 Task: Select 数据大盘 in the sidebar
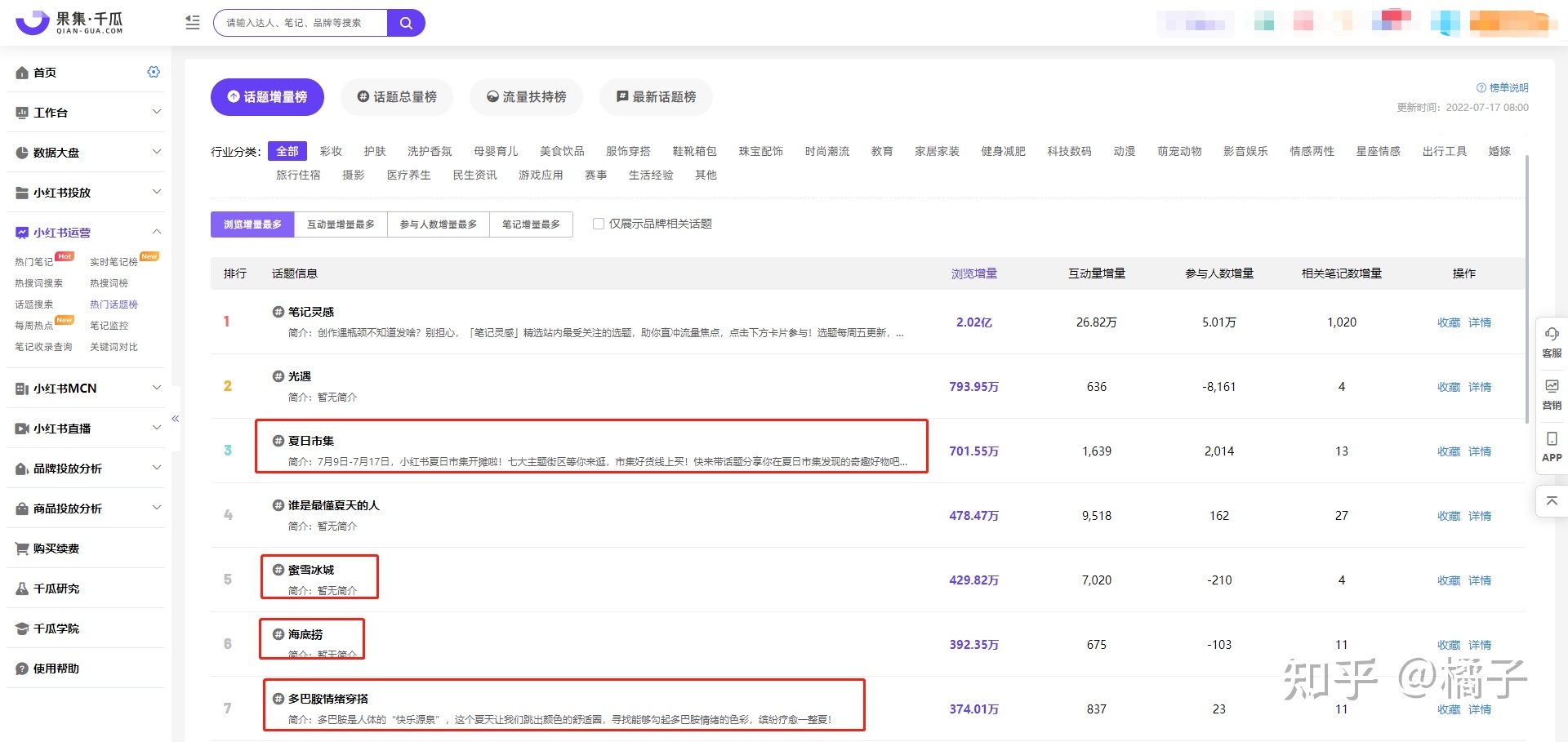click(52, 153)
